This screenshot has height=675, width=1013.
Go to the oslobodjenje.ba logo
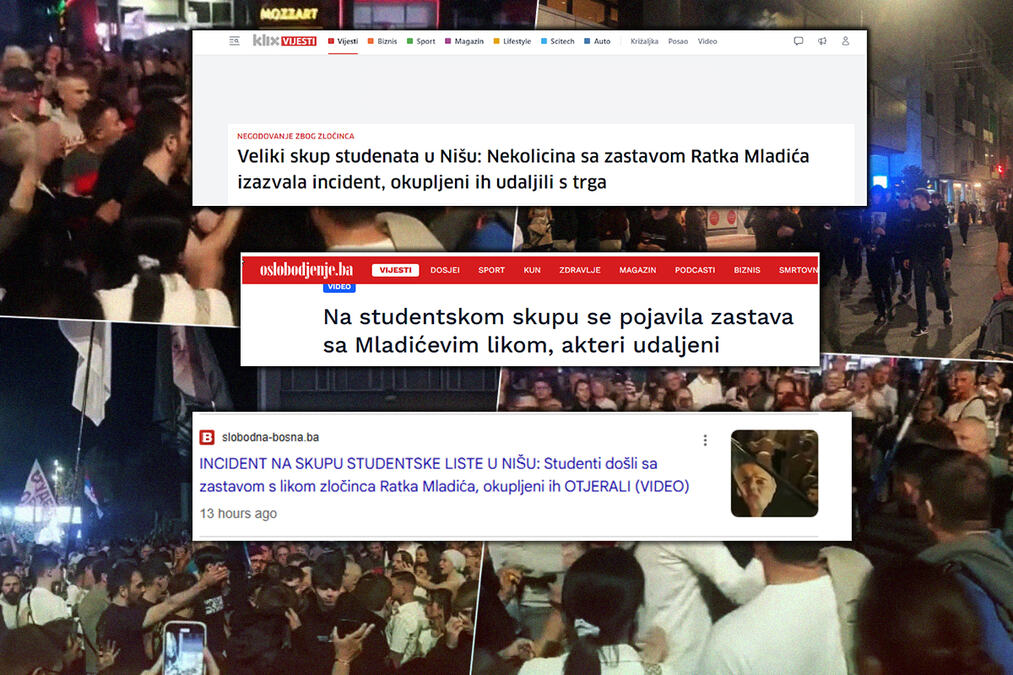(x=306, y=269)
